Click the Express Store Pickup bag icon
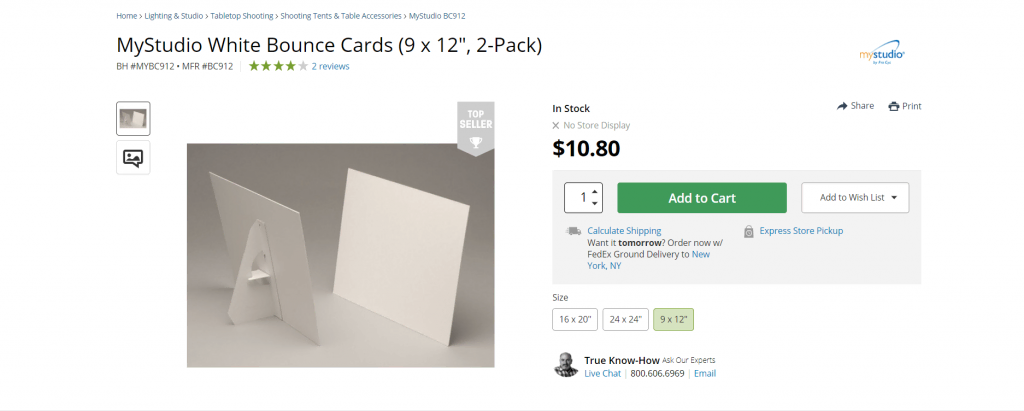The height and width of the screenshot is (411, 1024). click(x=749, y=231)
